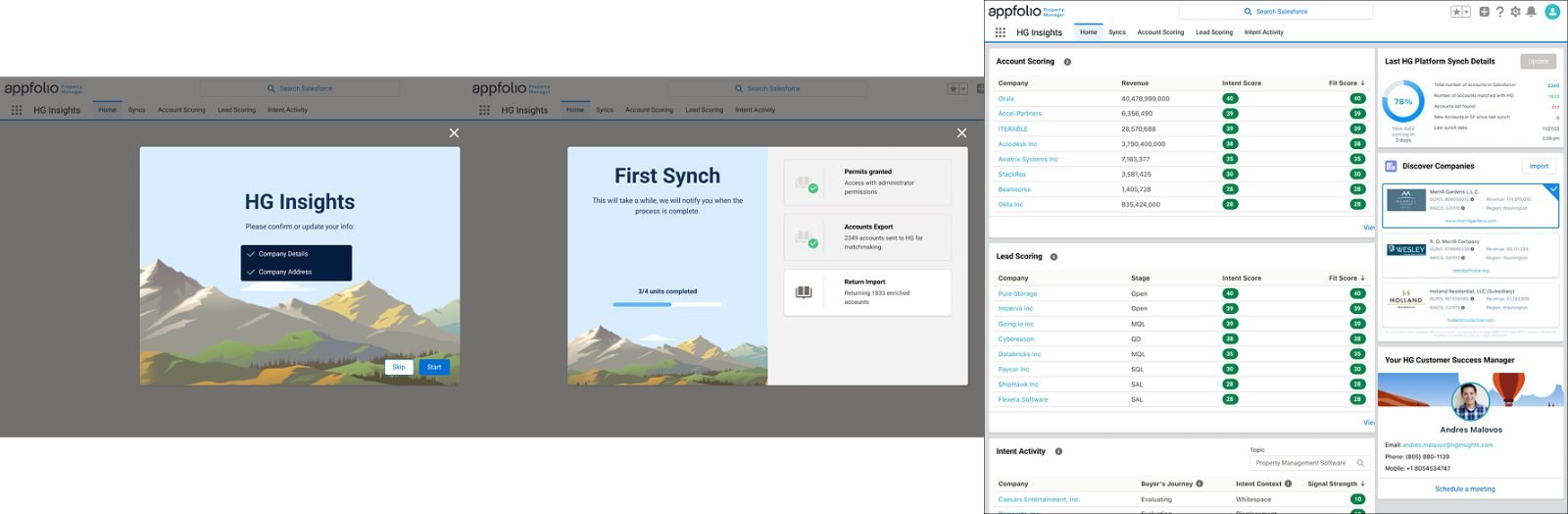
Task: Open the Databricks Inc lead link
Action: pos(1019,354)
